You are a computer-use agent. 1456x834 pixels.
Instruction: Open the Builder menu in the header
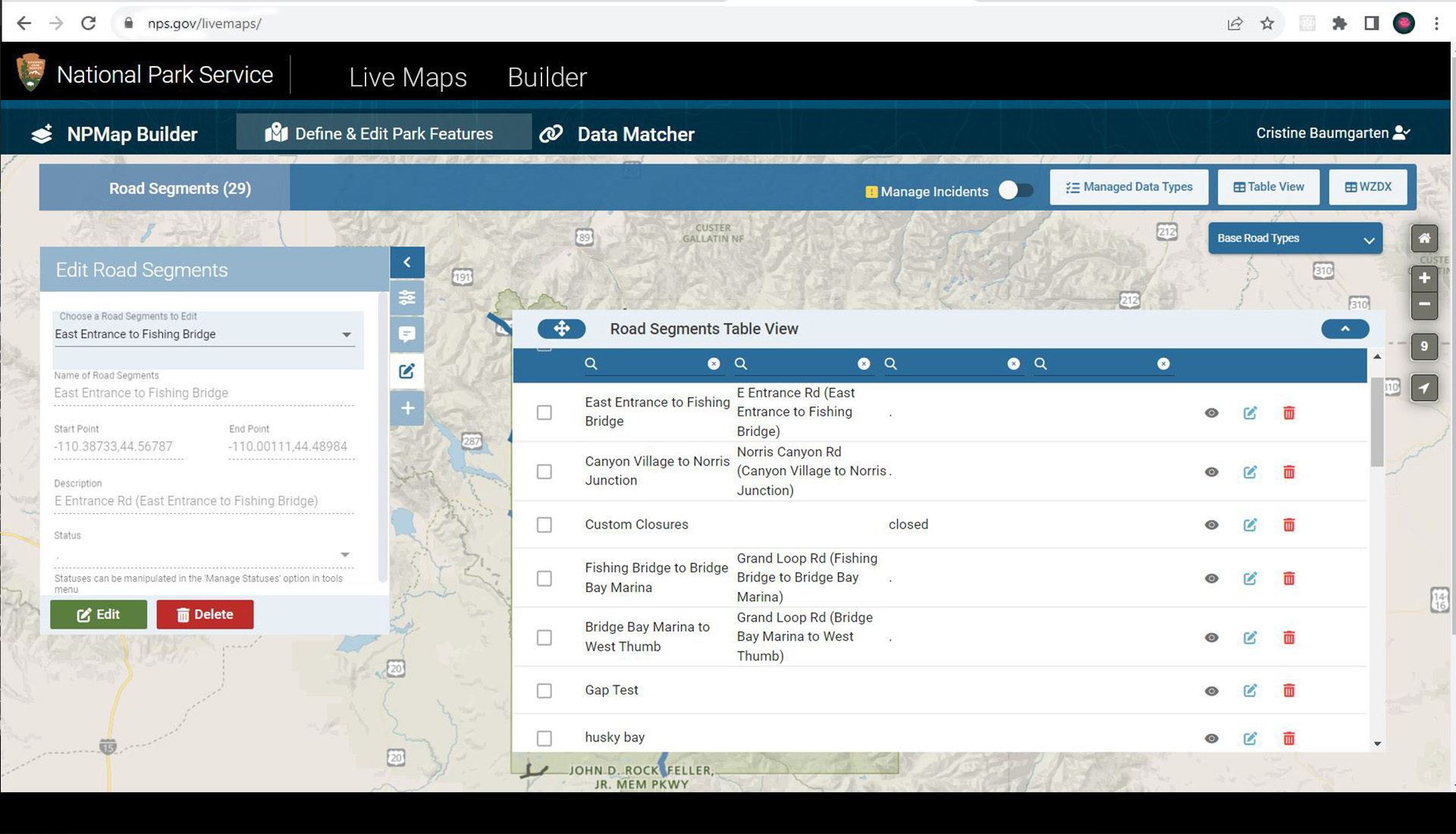[x=547, y=77]
